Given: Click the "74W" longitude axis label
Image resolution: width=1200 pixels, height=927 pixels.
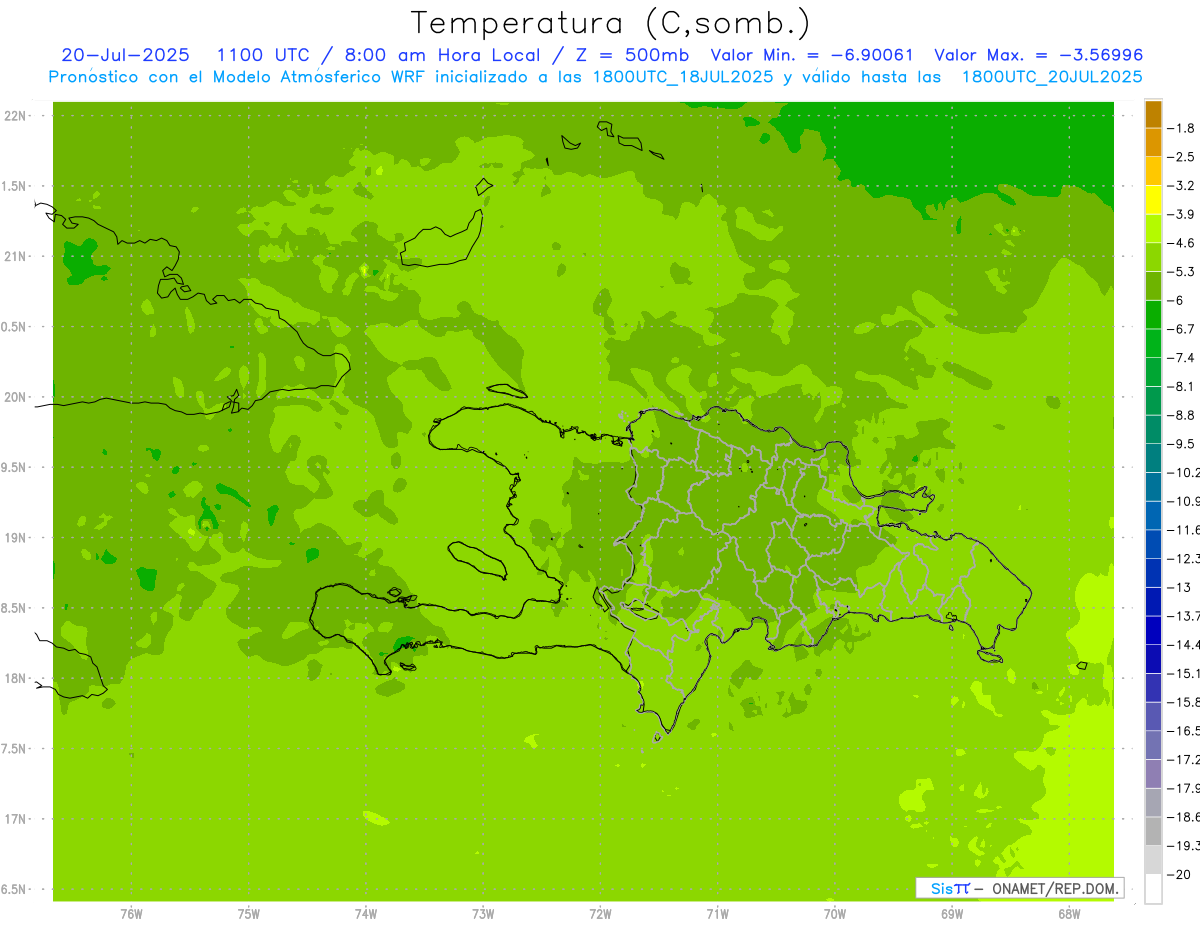Looking at the screenshot, I should pyautogui.click(x=365, y=914).
